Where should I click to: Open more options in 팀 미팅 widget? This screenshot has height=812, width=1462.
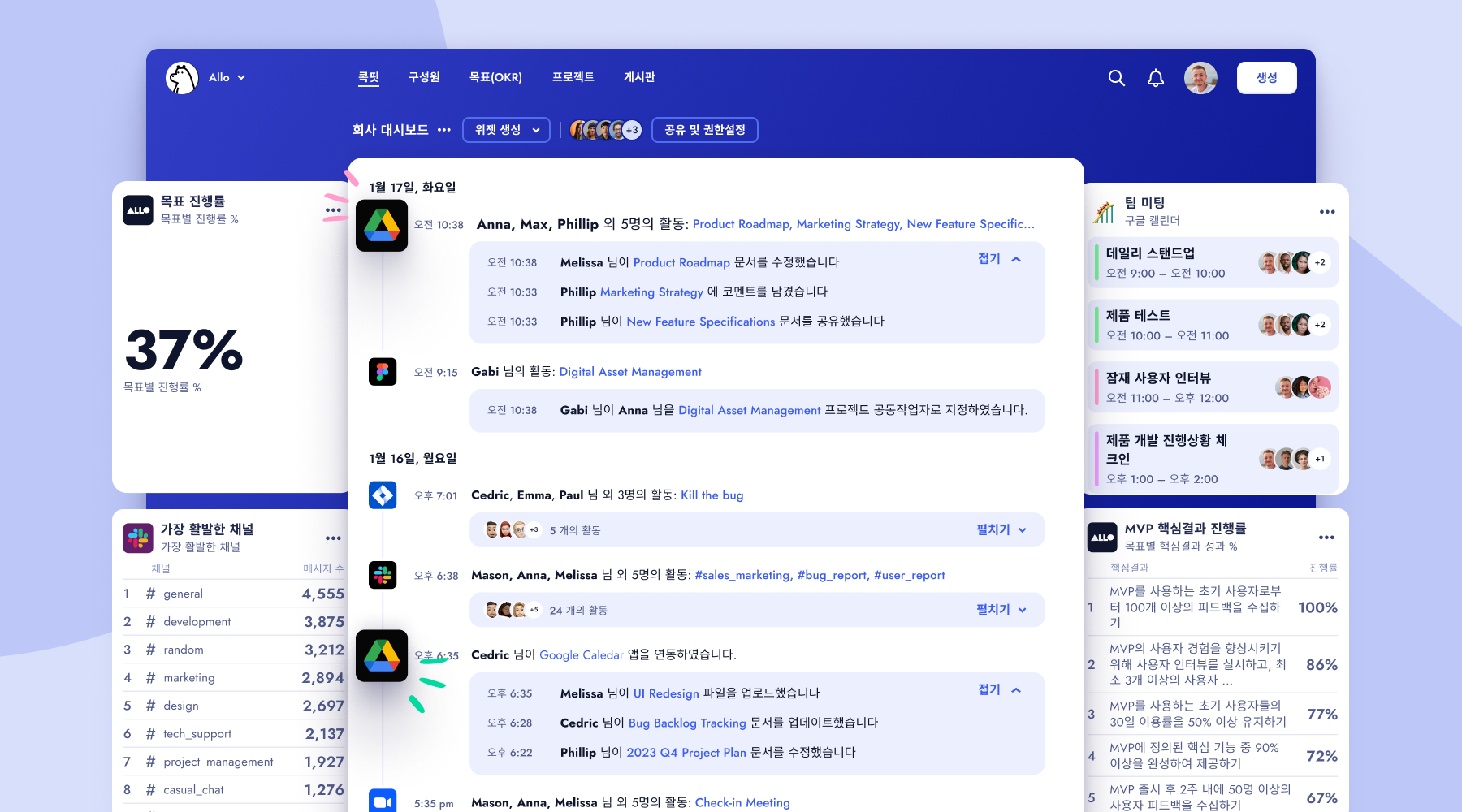[1327, 212]
